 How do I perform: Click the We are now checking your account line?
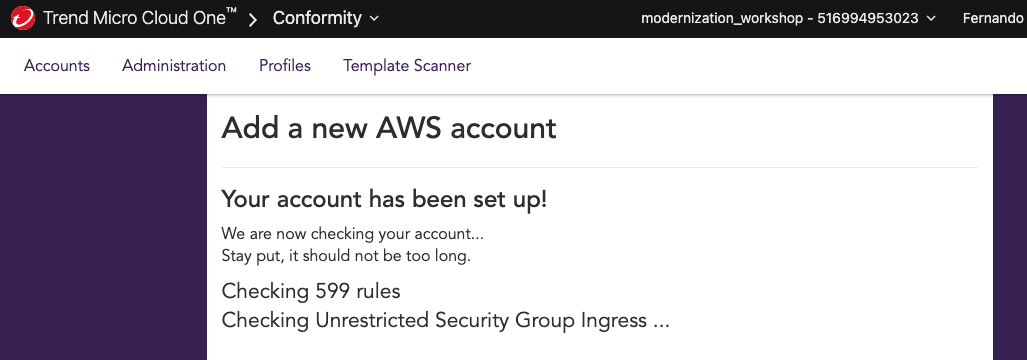pyautogui.click(x=352, y=234)
